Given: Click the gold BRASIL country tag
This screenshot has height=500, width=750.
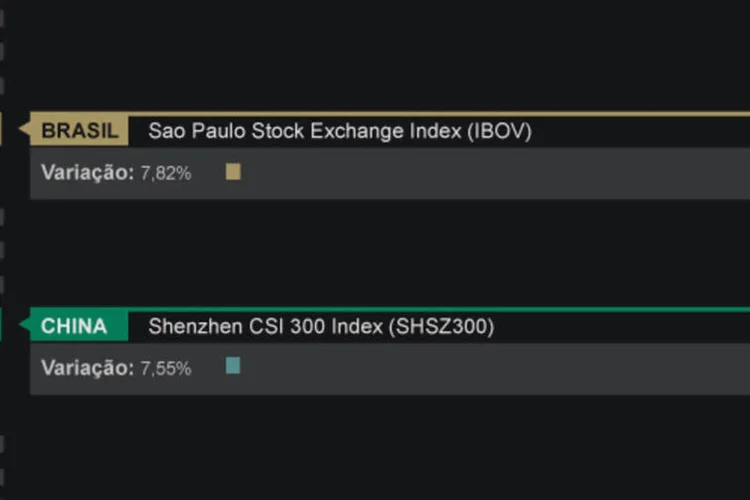Looking at the screenshot, I should pos(79,130).
